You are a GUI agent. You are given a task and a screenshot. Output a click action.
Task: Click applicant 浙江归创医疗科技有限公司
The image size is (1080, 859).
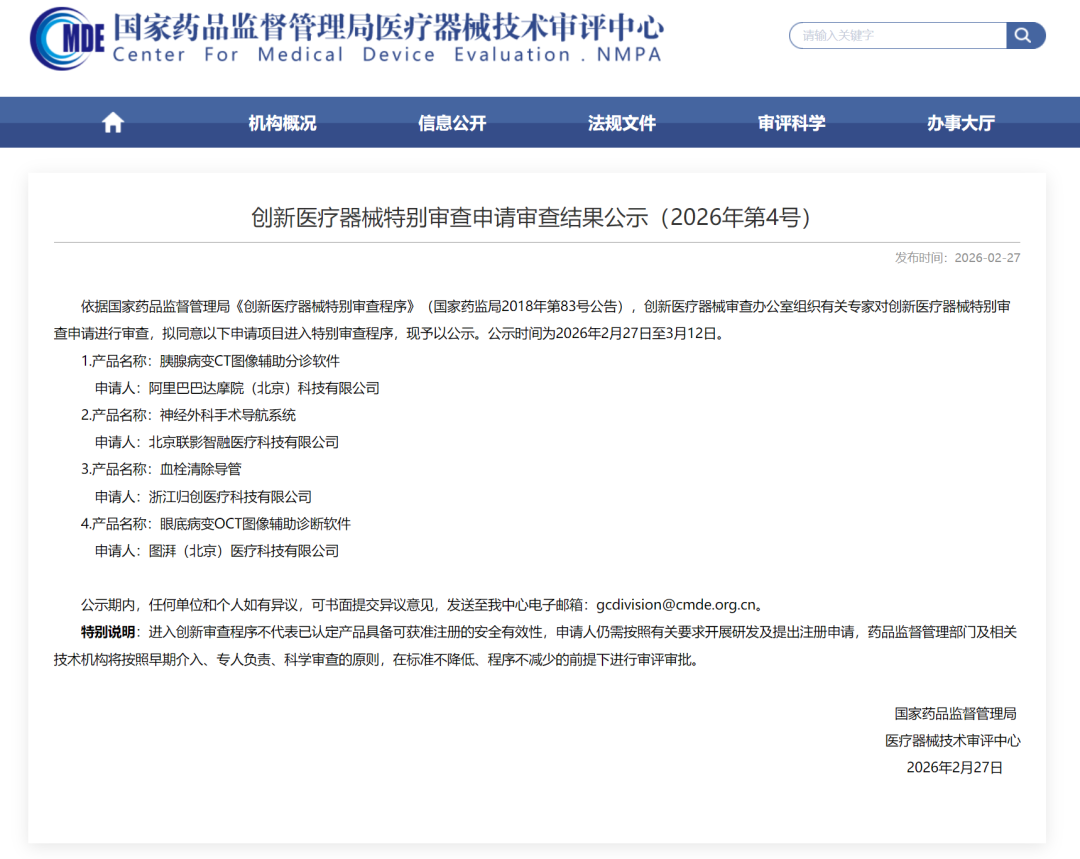click(230, 497)
